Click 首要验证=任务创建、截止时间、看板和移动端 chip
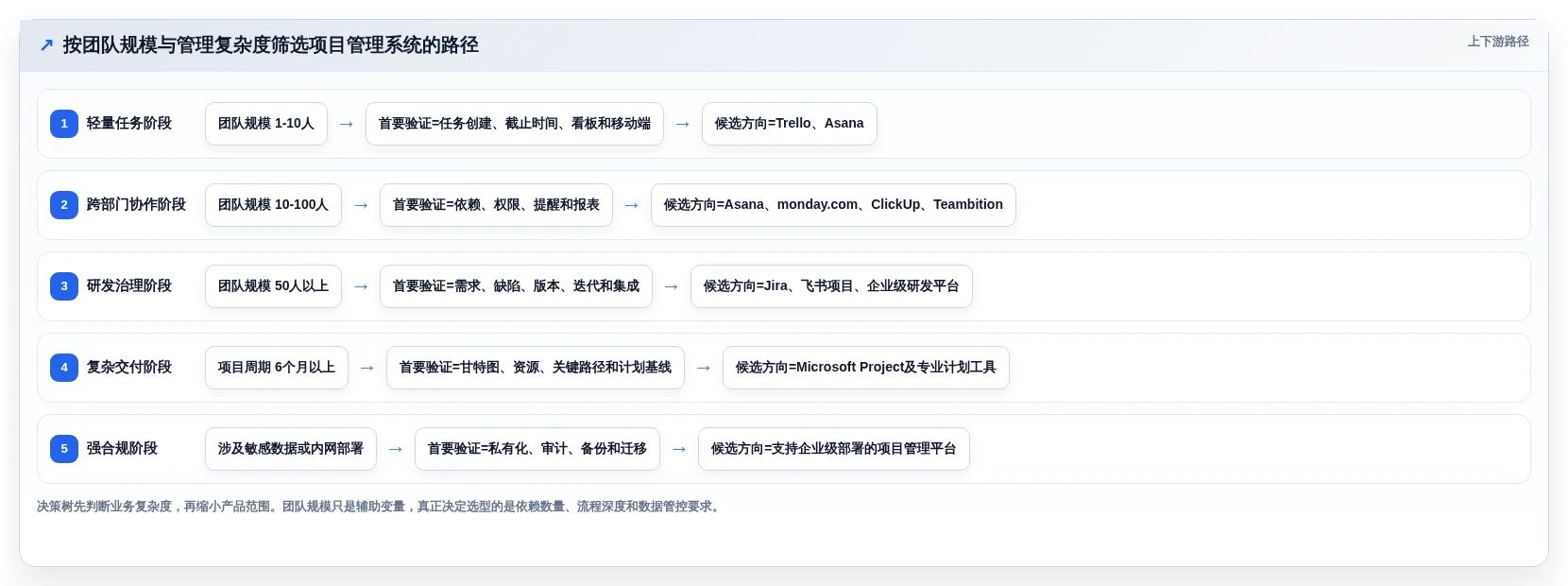The image size is (1568, 586). pyautogui.click(x=515, y=124)
